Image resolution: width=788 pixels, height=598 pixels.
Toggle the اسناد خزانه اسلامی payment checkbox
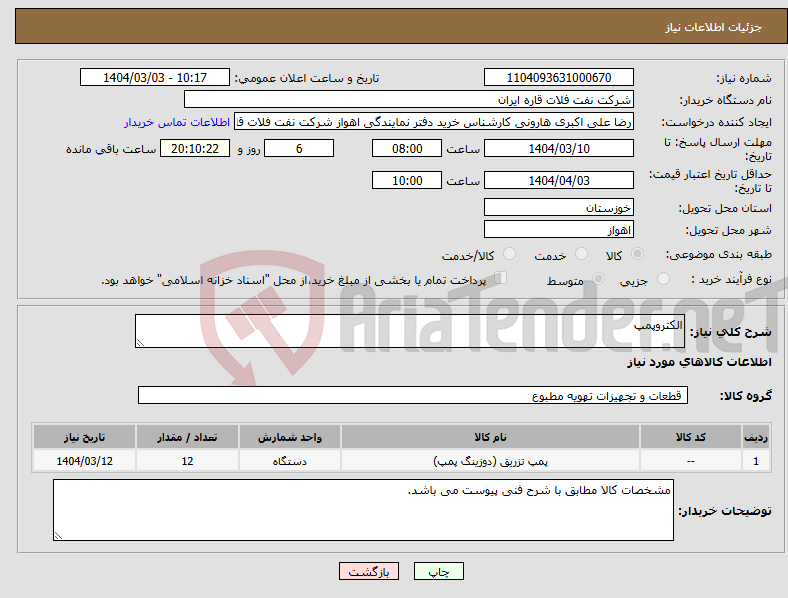pos(501,278)
